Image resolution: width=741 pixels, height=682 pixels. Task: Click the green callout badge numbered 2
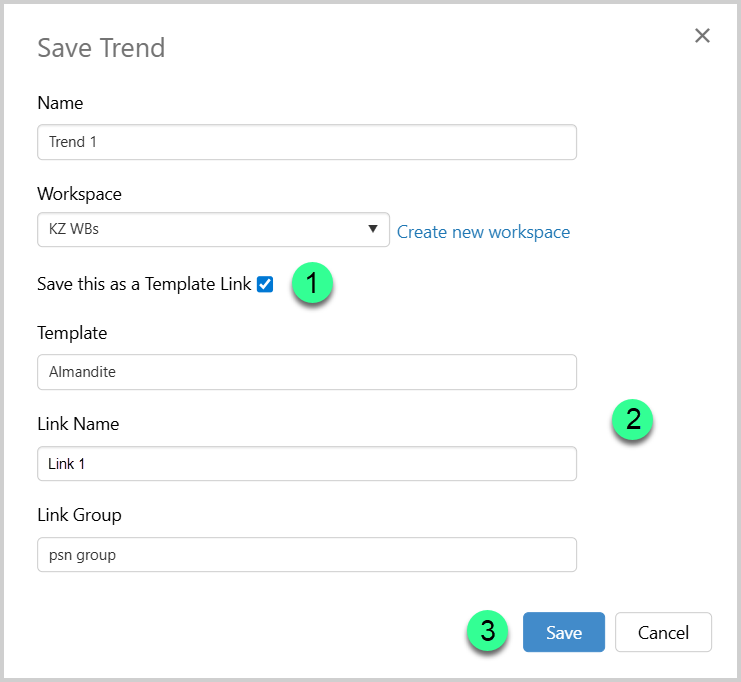[x=632, y=419]
